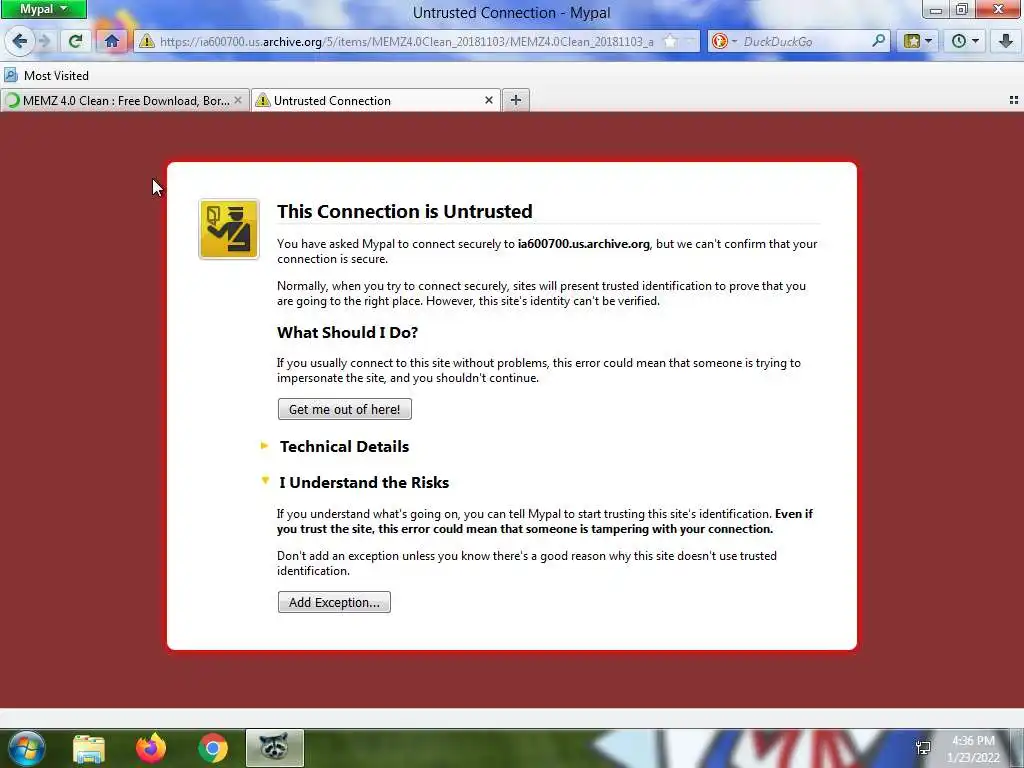This screenshot has width=1024, height=768.
Task: Click the What Should I Do? heading
Action: pos(347,332)
